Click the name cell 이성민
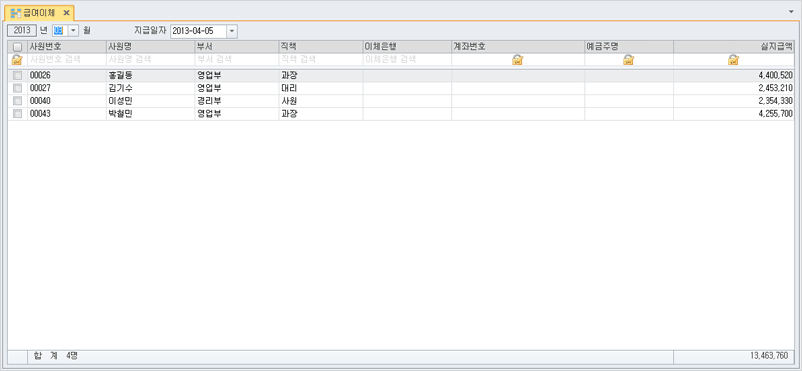The image size is (802, 371). [150, 101]
